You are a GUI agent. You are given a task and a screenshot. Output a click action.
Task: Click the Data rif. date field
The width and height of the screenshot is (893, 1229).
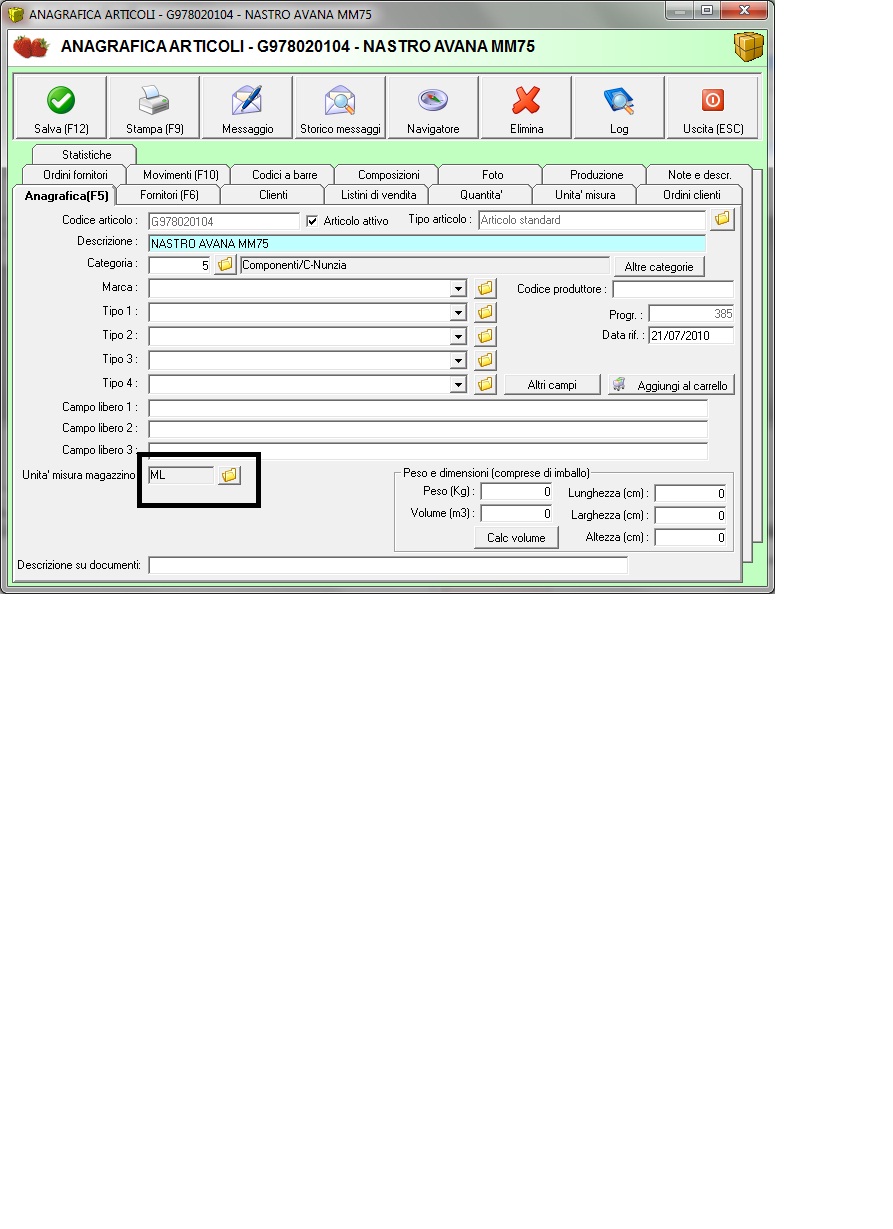coord(691,336)
